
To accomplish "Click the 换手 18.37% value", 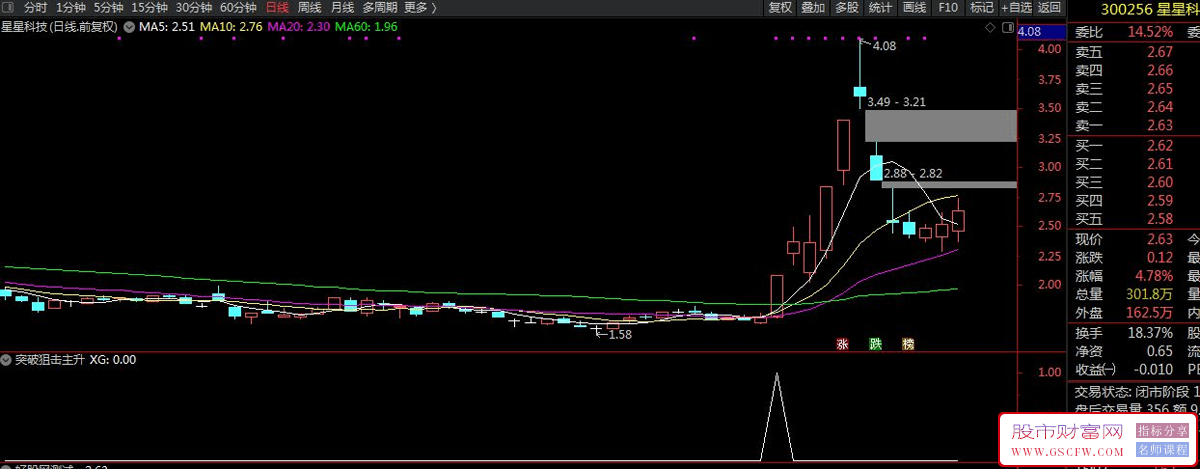I will [1150, 332].
